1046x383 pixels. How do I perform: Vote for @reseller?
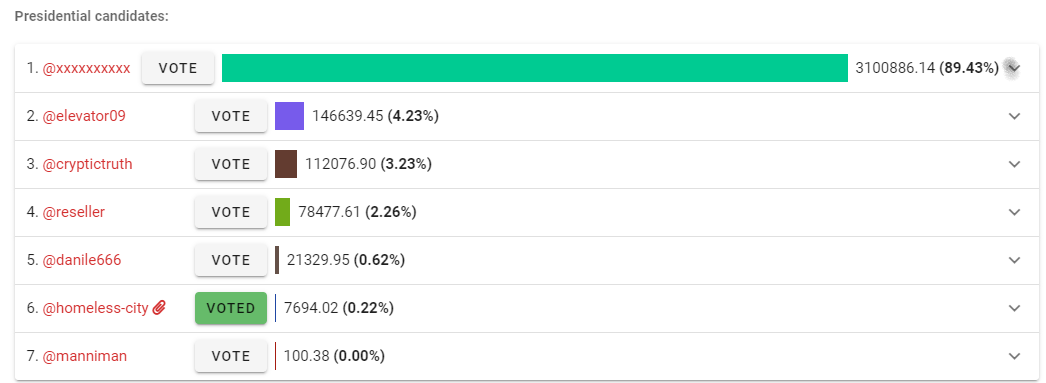[231, 212]
